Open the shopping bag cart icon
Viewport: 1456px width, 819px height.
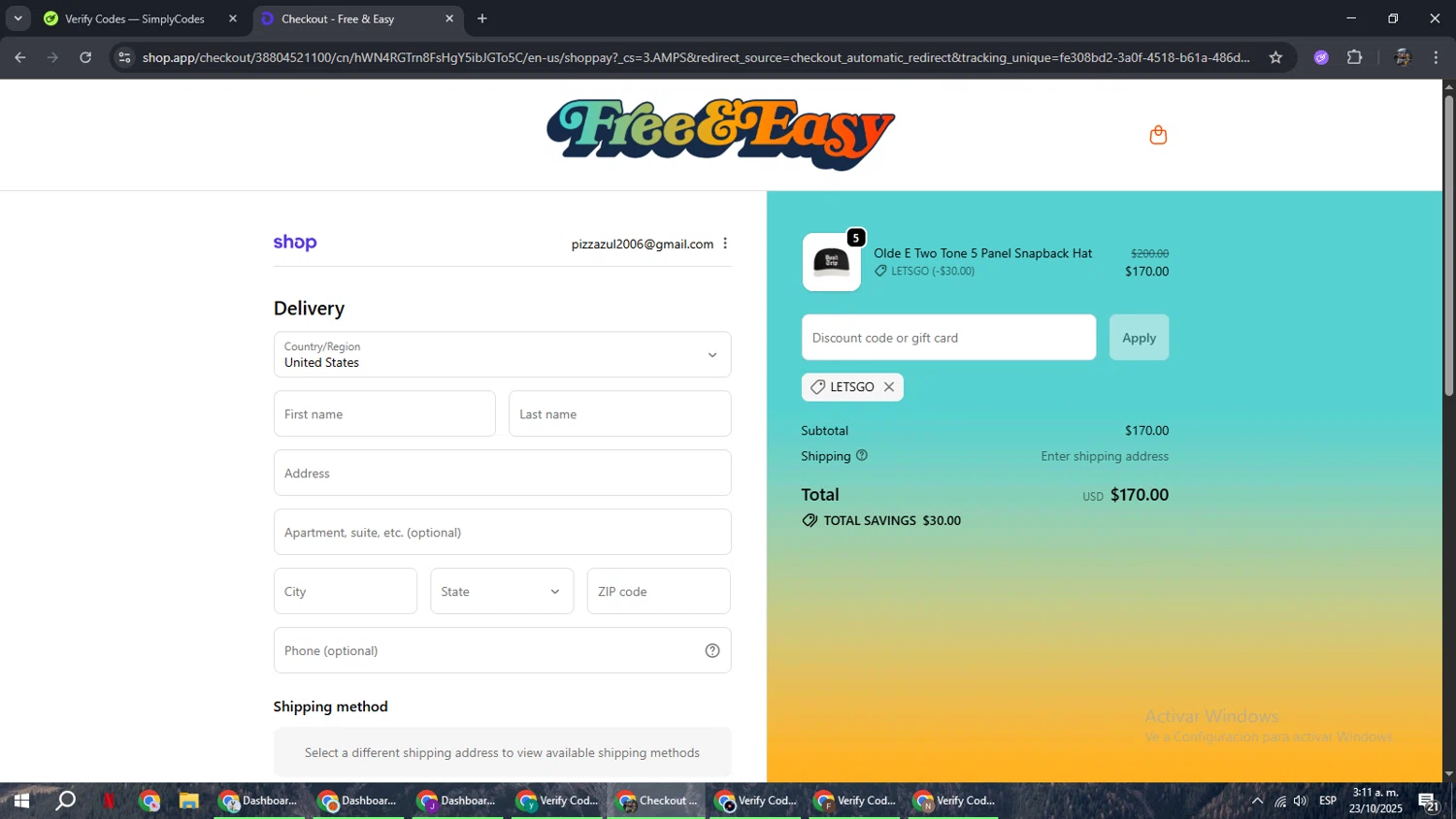[1158, 135]
